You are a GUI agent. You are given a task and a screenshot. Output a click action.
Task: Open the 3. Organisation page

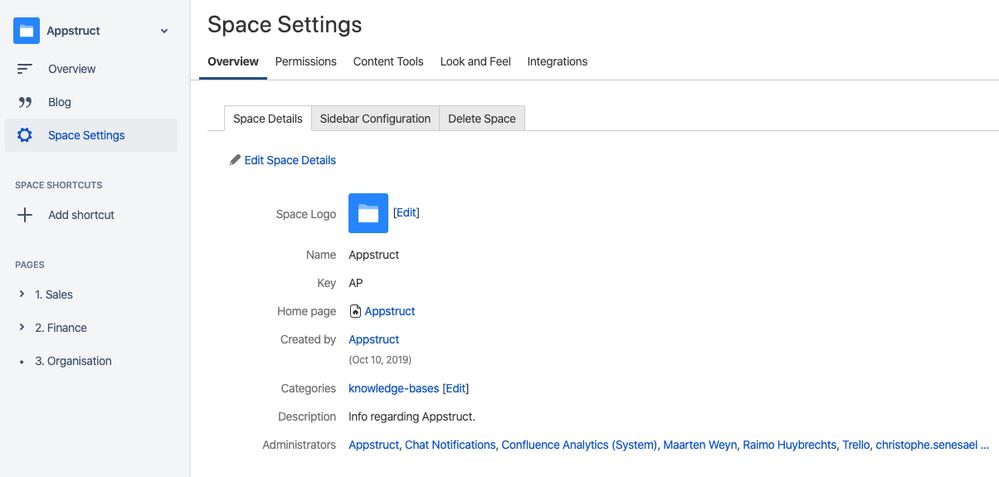73,360
